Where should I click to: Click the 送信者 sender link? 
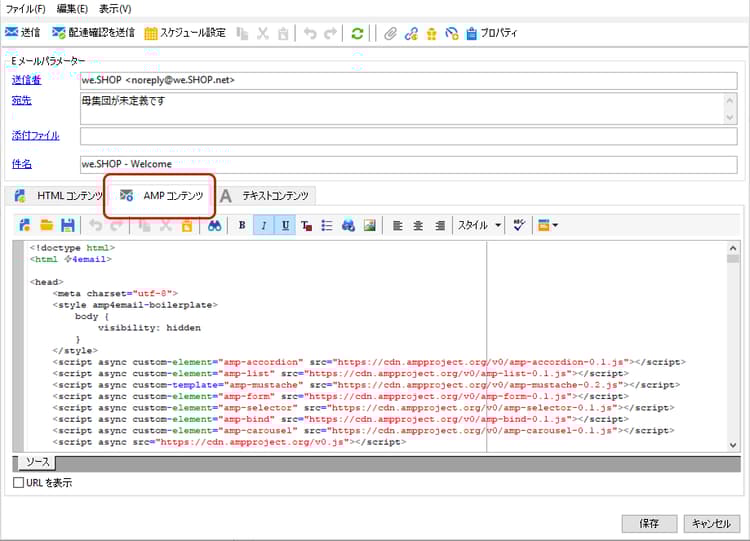[26, 80]
